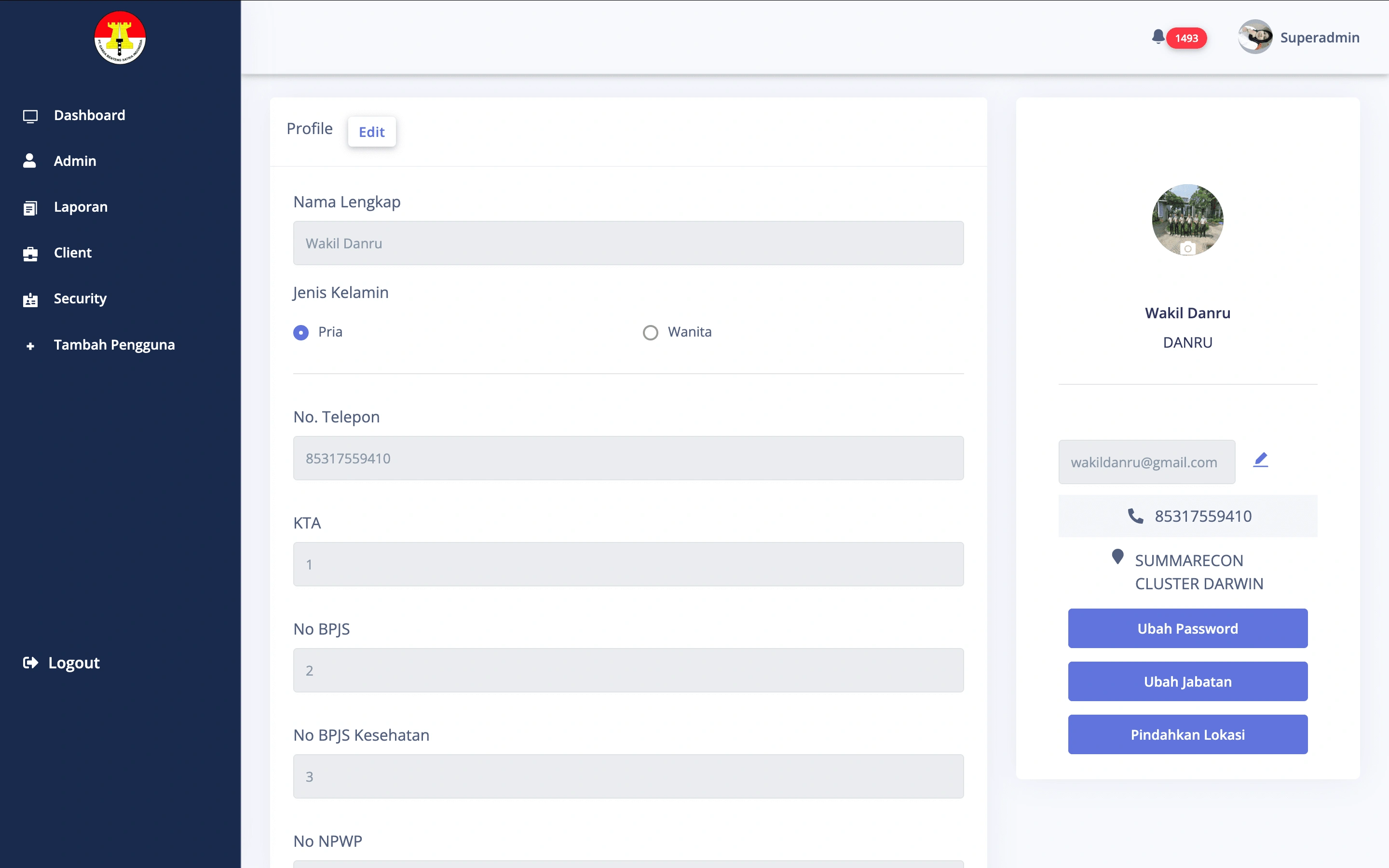This screenshot has height=868, width=1389.
Task: Click the Laporan sidebar icon
Action: coord(30,207)
